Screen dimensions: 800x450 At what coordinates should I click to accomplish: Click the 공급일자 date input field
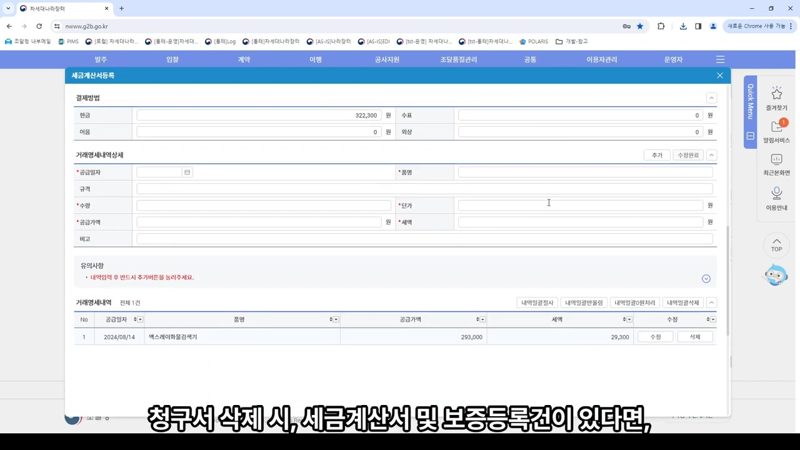point(159,172)
